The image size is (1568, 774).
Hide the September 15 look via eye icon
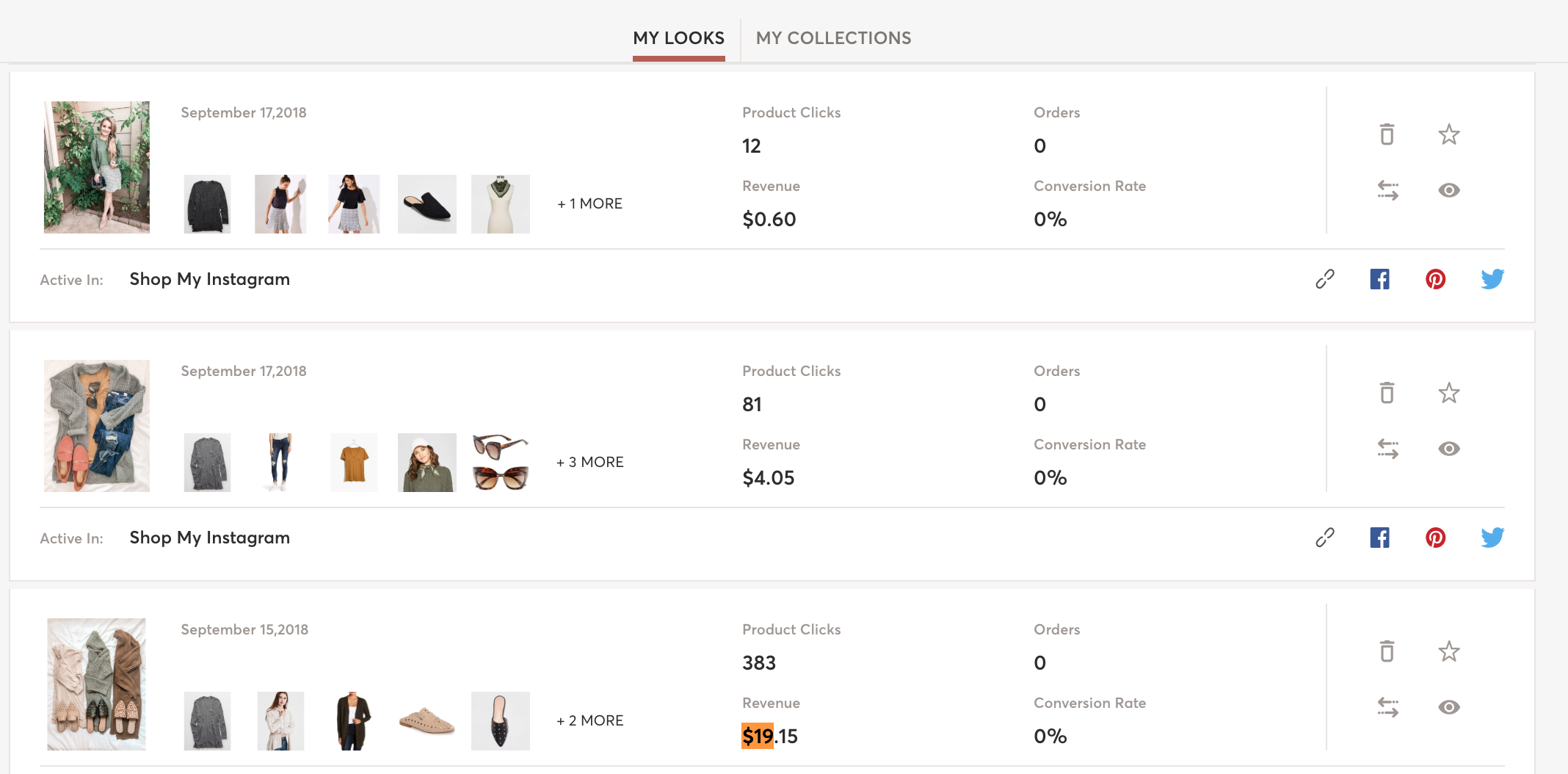(1448, 707)
